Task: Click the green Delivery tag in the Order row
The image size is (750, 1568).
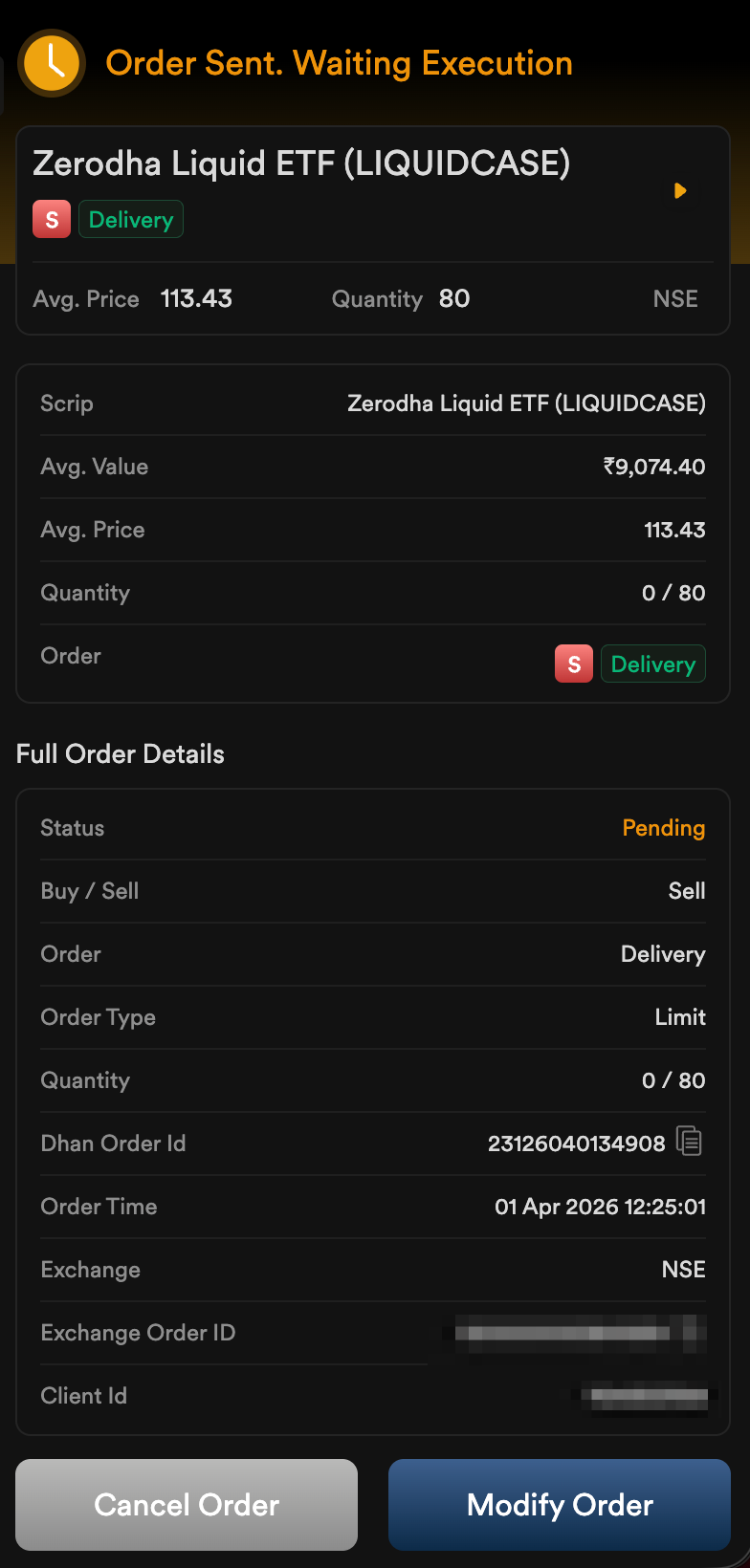Action: coord(652,664)
